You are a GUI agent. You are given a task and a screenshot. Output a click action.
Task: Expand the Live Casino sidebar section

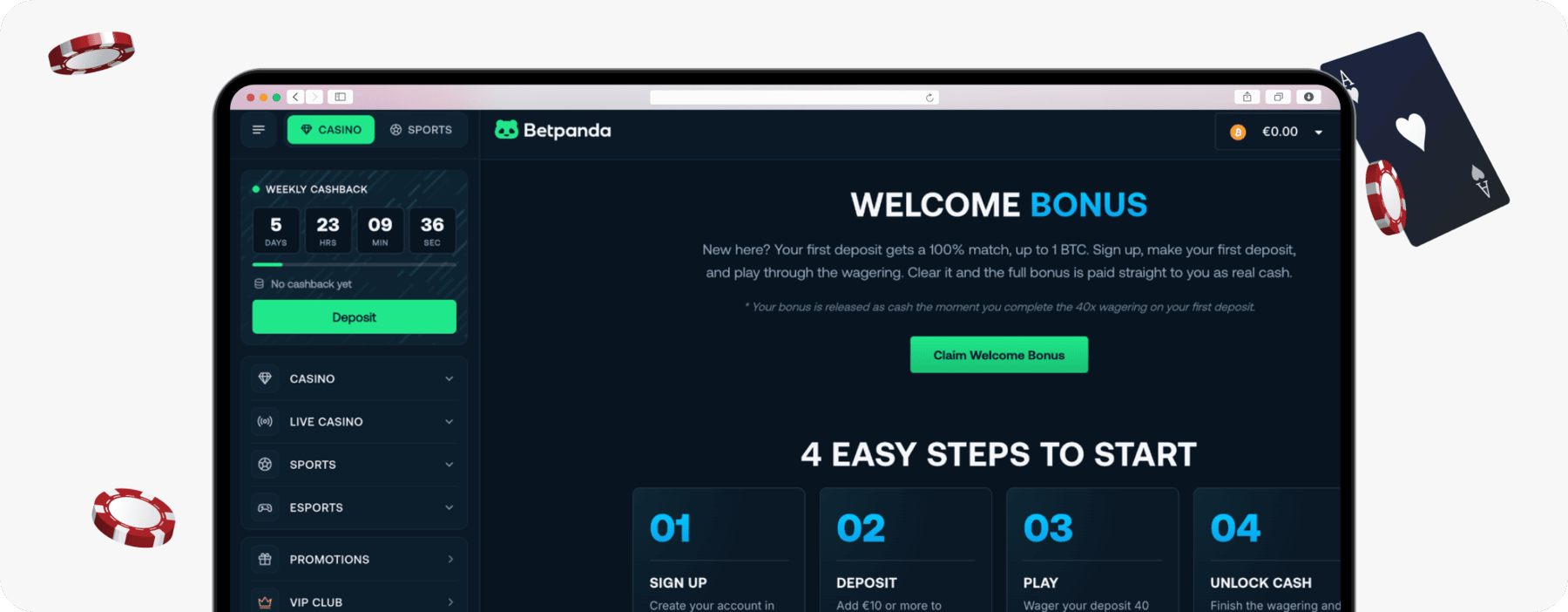[x=355, y=421]
